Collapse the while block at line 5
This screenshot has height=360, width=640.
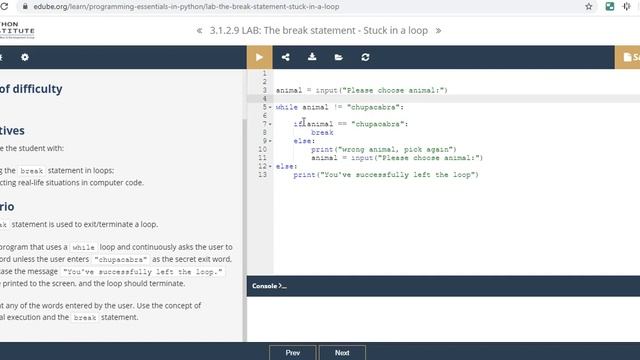[x=270, y=107]
